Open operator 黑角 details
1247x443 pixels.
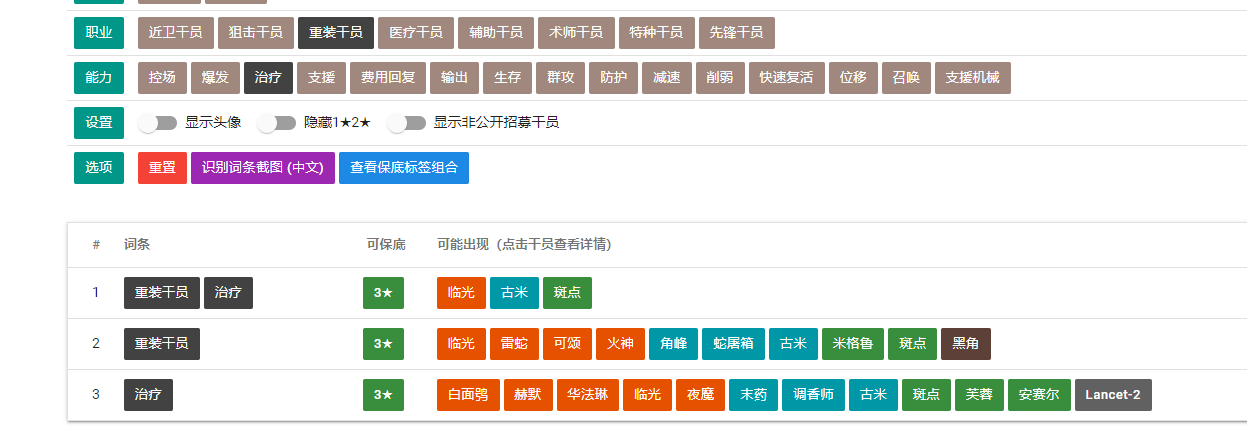(x=966, y=344)
